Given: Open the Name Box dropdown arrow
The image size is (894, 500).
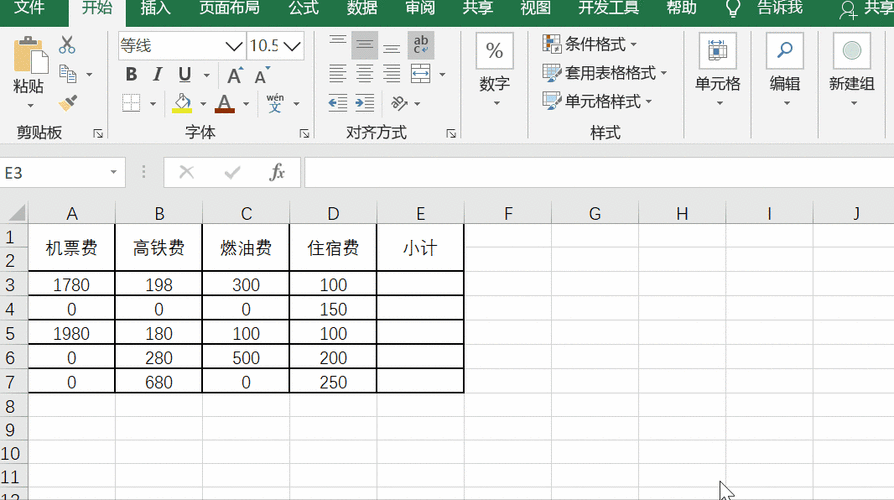Looking at the screenshot, I should [113, 172].
